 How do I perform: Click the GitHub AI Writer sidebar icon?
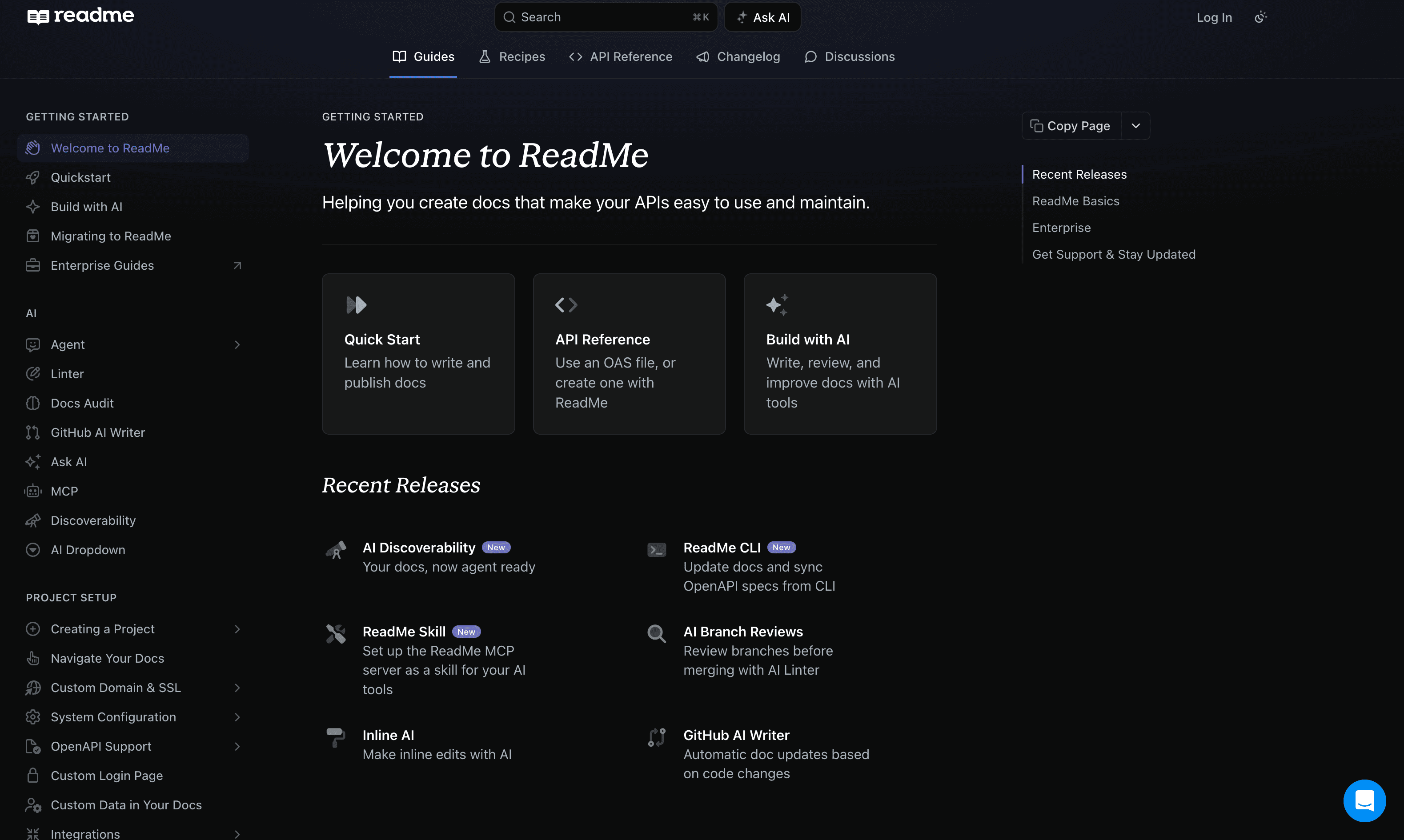[33, 432]
